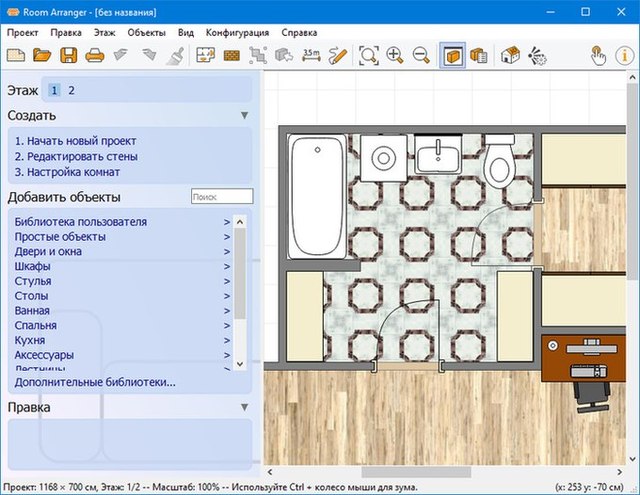This screenshot has width=640, height=495.
Task: Open the Объекты menu
Action: (x=146, y=32)
